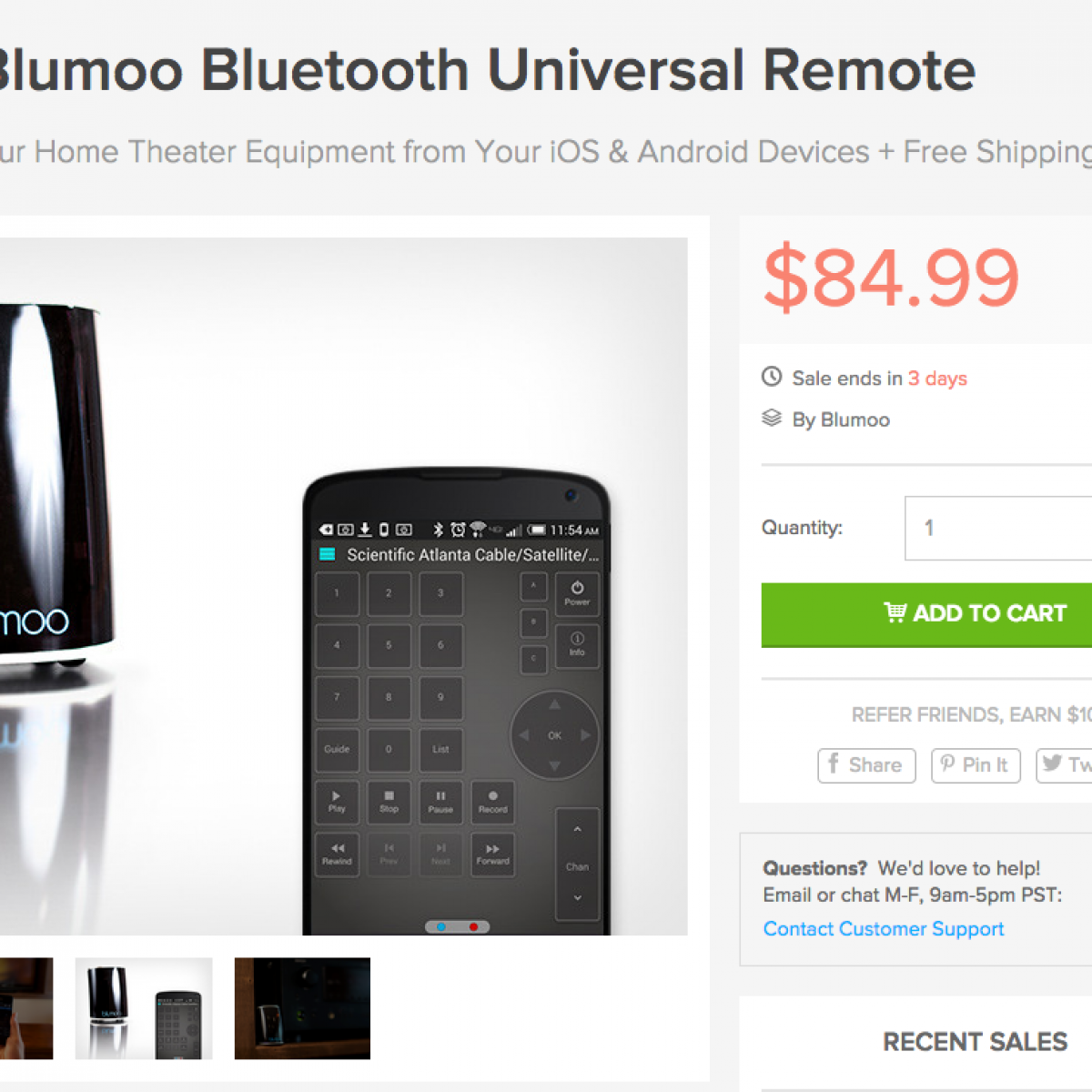
Task: Click the $84.99 price text
Action: click(892, 277)
